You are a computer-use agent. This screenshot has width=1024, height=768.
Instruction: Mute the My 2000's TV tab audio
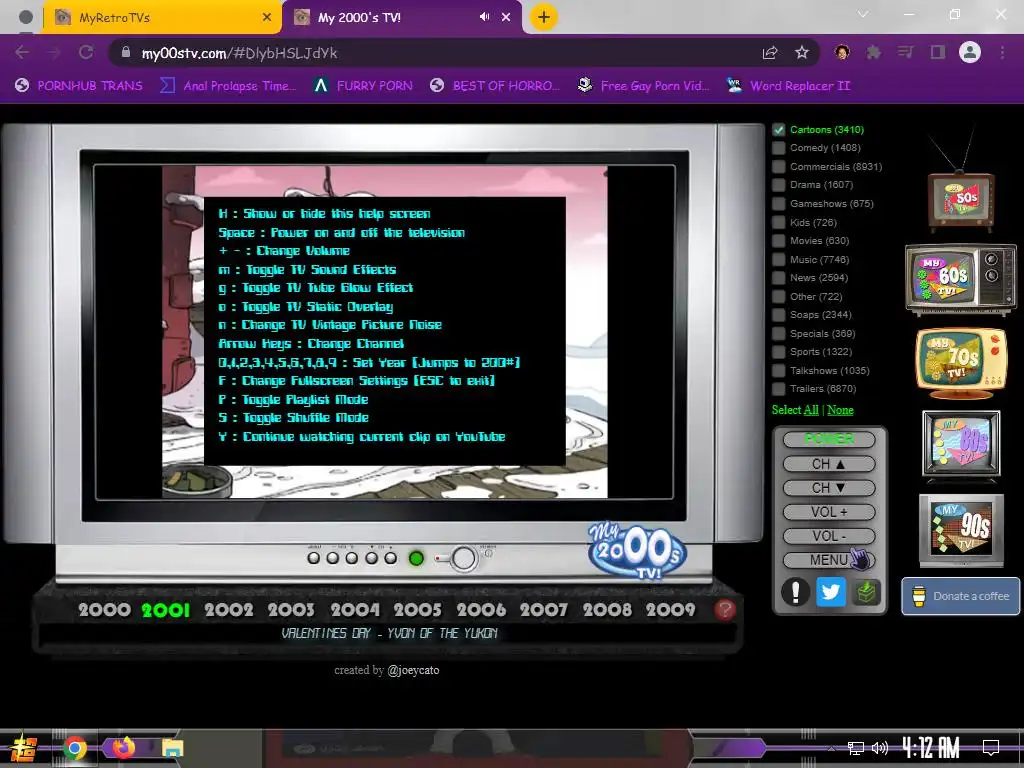[485, 17]
